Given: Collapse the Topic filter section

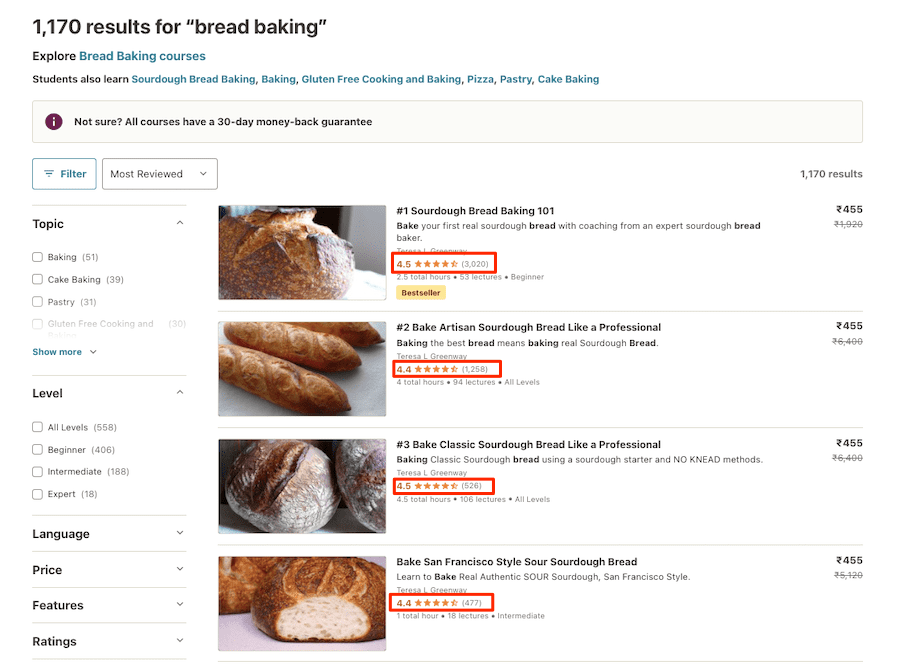Looking at the screenshot, I should pyautogui.click(x=181, y=222).
